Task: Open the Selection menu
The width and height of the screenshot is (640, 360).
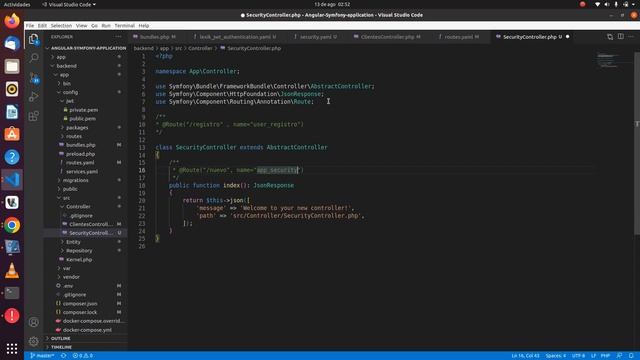Action: [x=61, y=25]
